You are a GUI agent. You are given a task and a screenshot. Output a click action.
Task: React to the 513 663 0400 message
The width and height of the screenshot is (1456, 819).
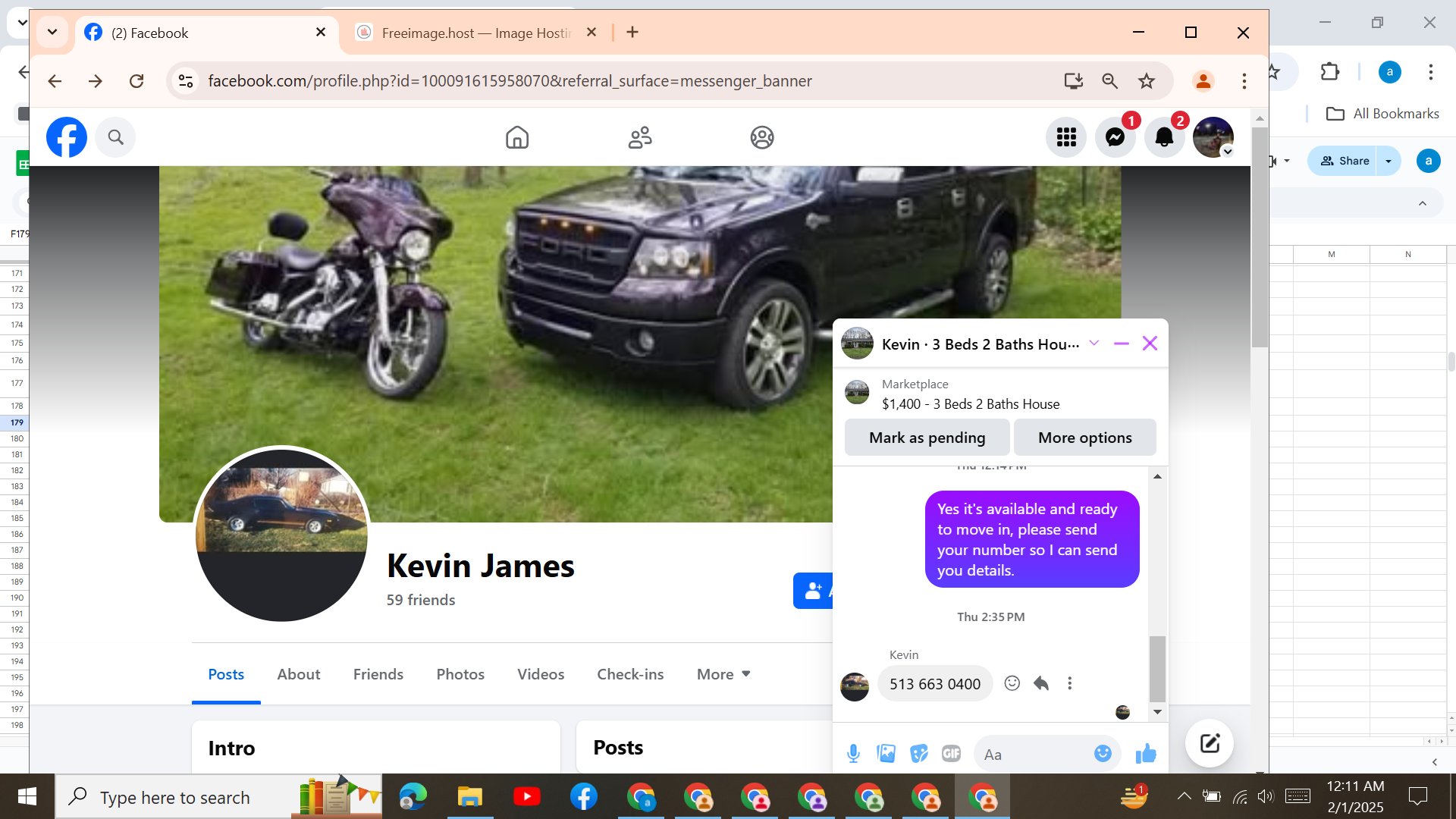1012,683
